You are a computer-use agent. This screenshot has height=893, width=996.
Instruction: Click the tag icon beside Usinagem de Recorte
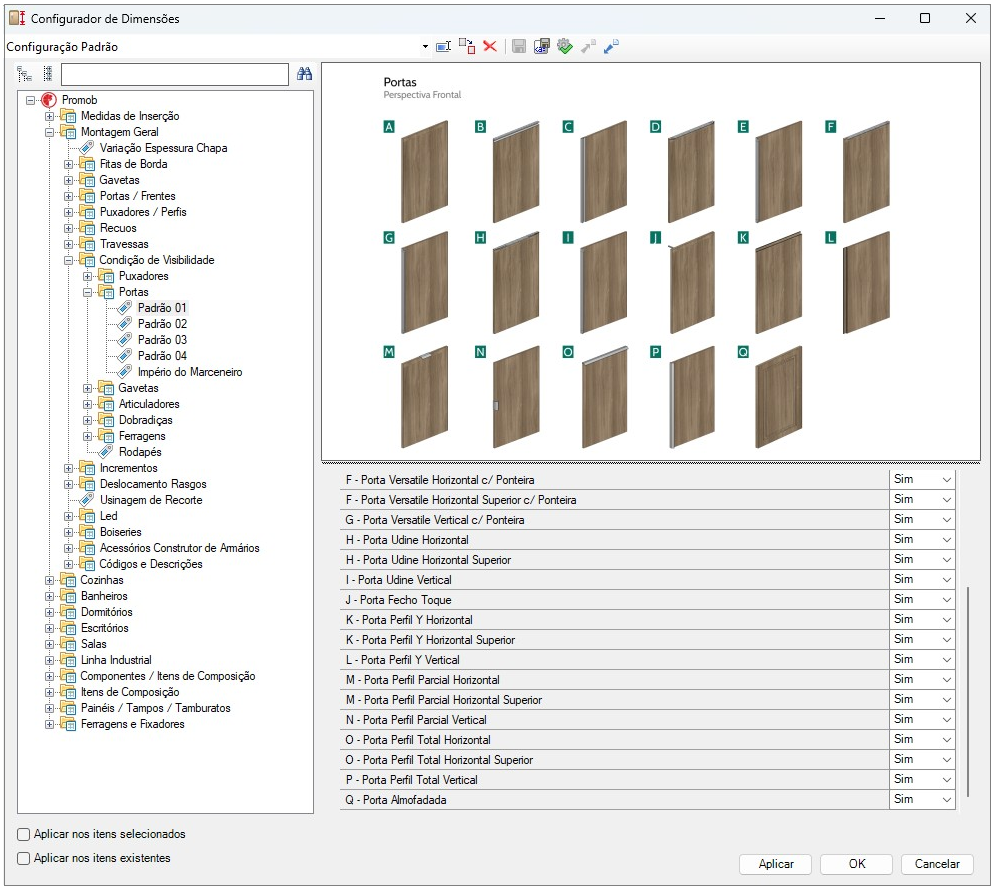(87, 500)
